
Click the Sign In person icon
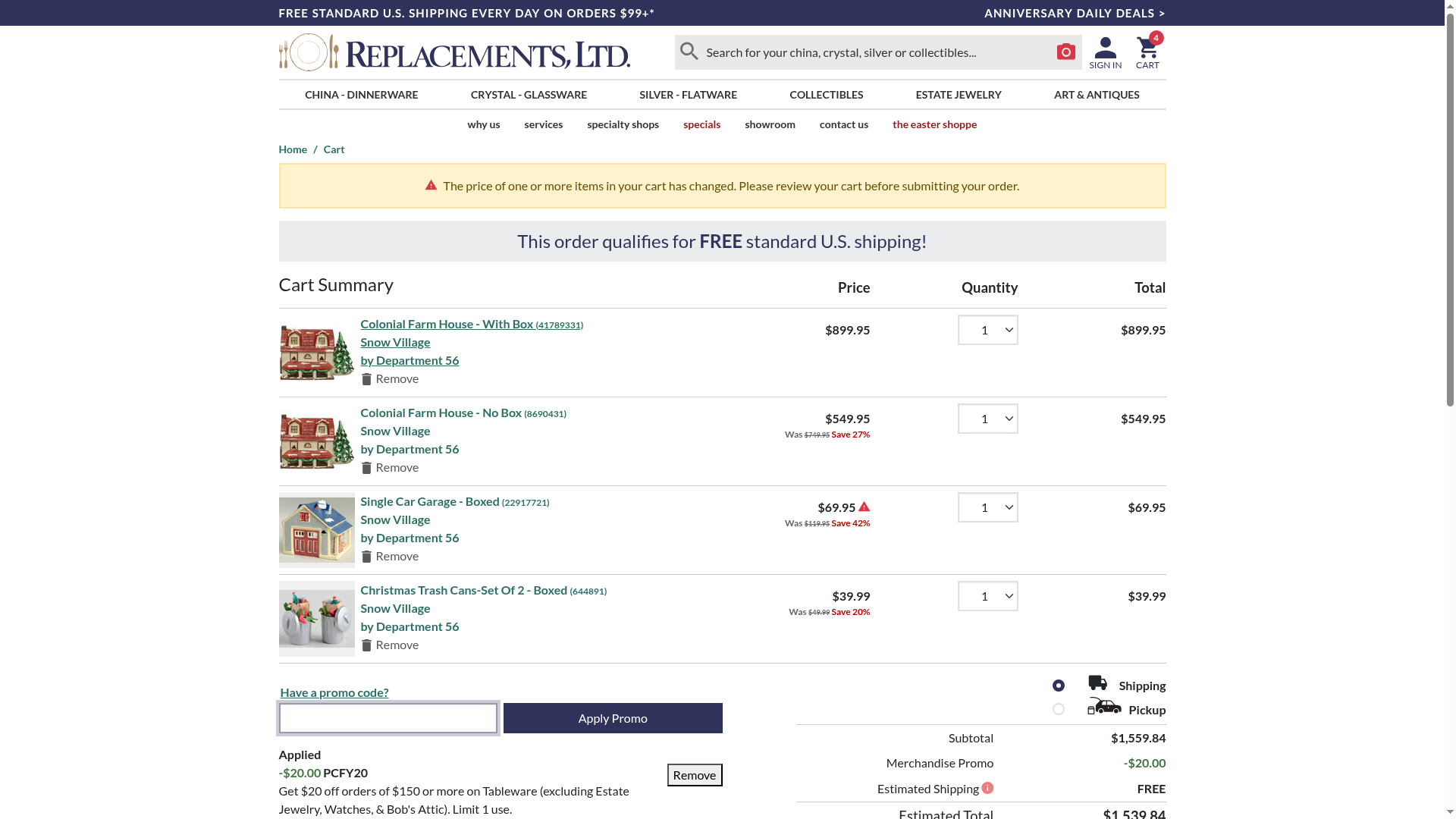coord(1105,48)
